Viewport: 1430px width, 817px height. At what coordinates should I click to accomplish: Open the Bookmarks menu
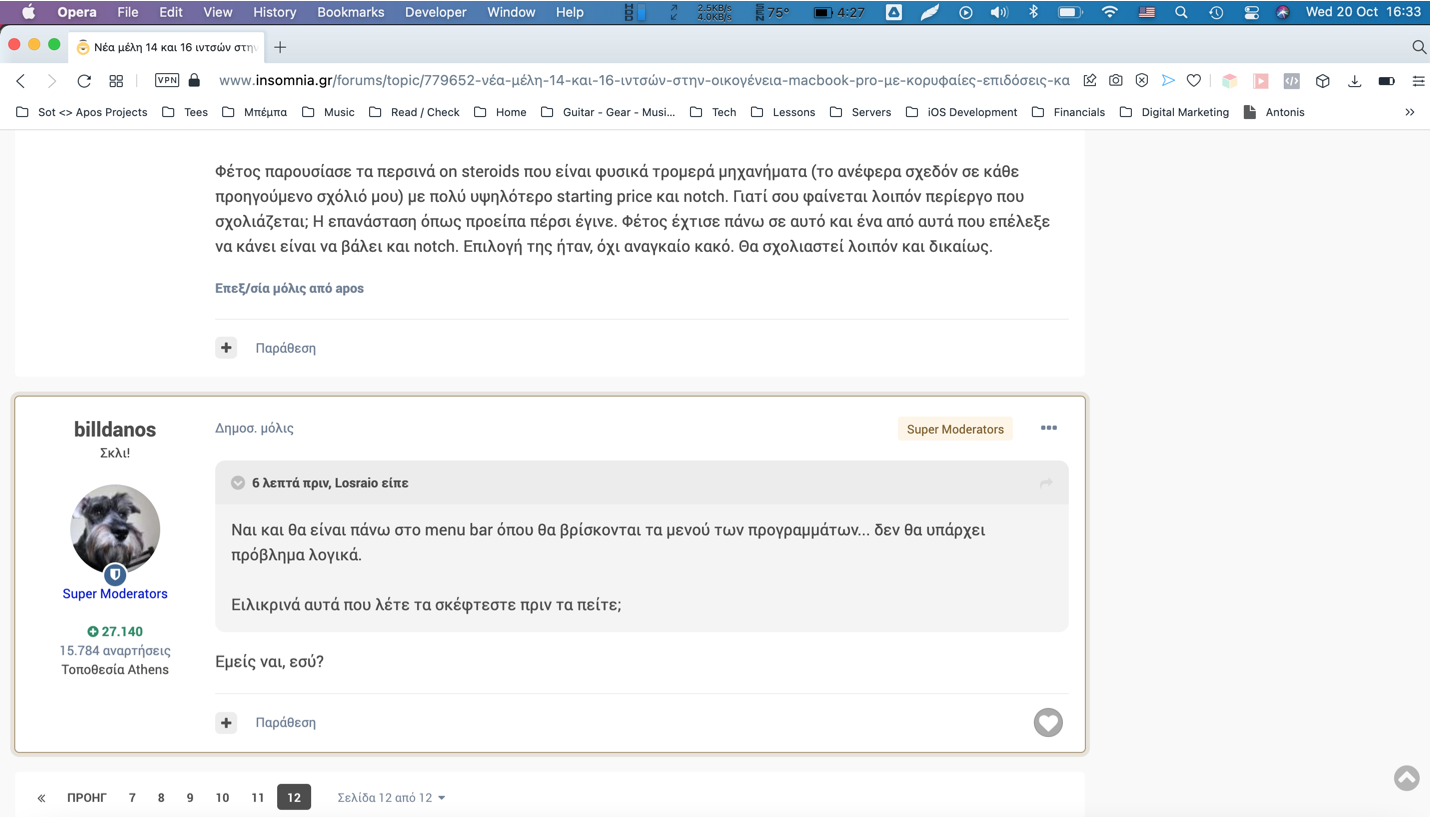pyautogui.click(x=350, y=12)
